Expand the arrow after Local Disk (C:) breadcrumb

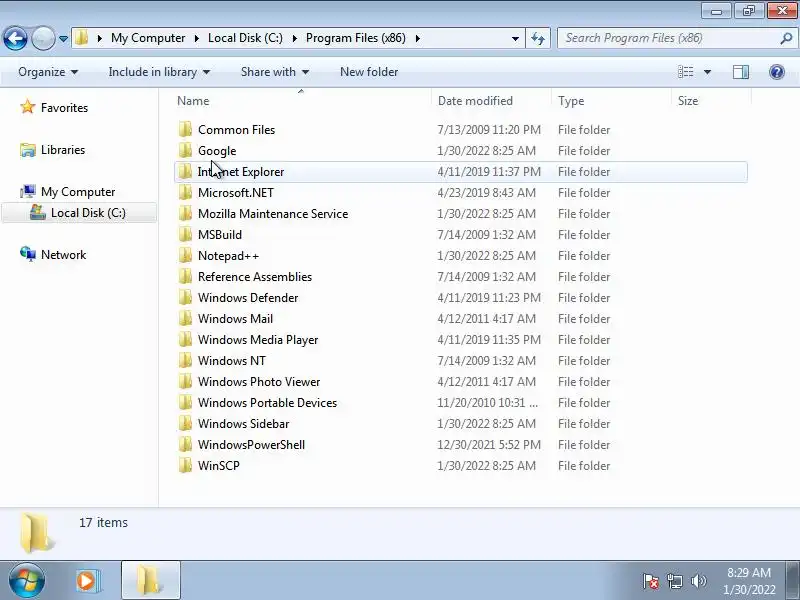pyautogui.click(x=294, y=38)
